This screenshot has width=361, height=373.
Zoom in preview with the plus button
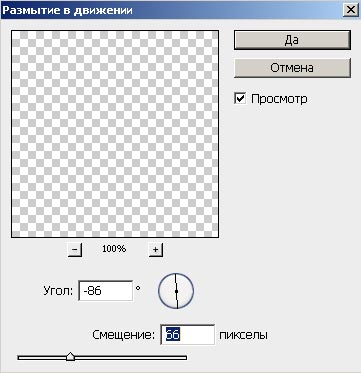[156, 250]
